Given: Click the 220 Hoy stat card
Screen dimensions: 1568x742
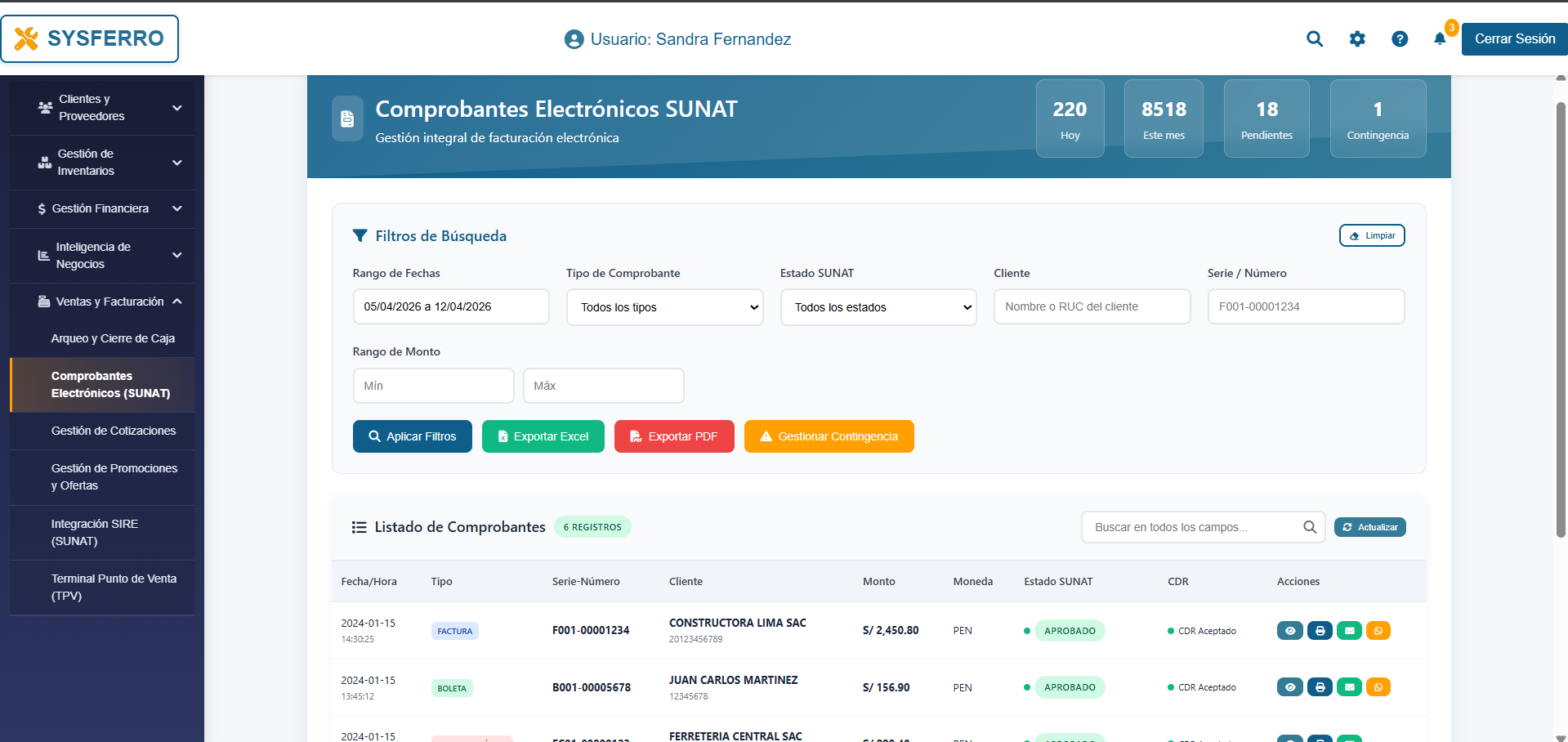Looking at the screenshot, I should [x=1070, y=118].
